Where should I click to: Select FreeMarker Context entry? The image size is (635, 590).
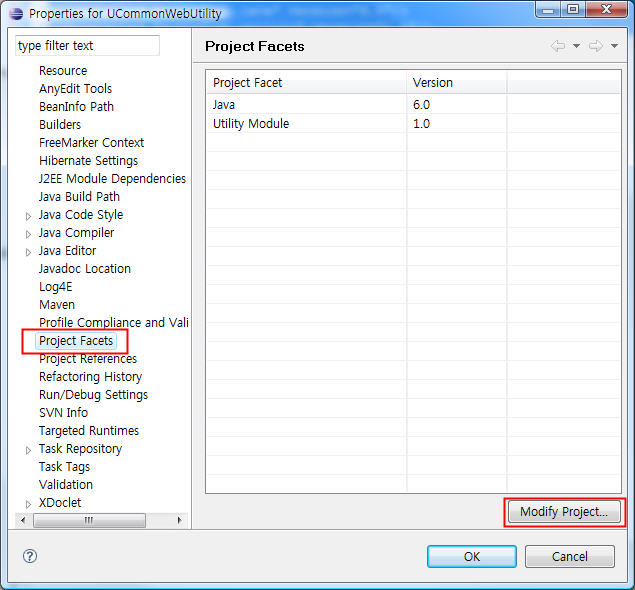[x=92, y=143]
